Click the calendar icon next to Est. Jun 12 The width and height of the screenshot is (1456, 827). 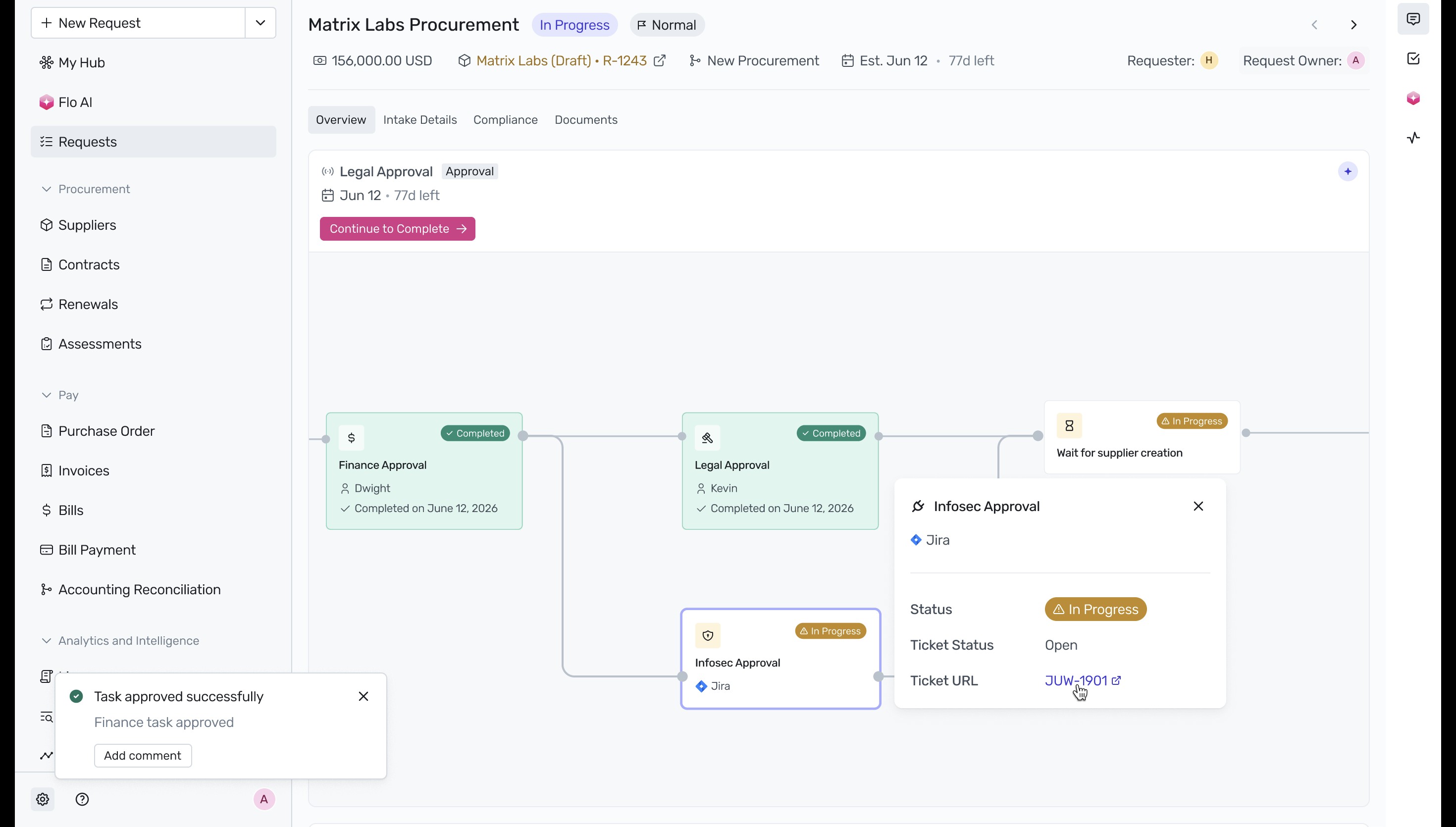[x=847, y=61]
